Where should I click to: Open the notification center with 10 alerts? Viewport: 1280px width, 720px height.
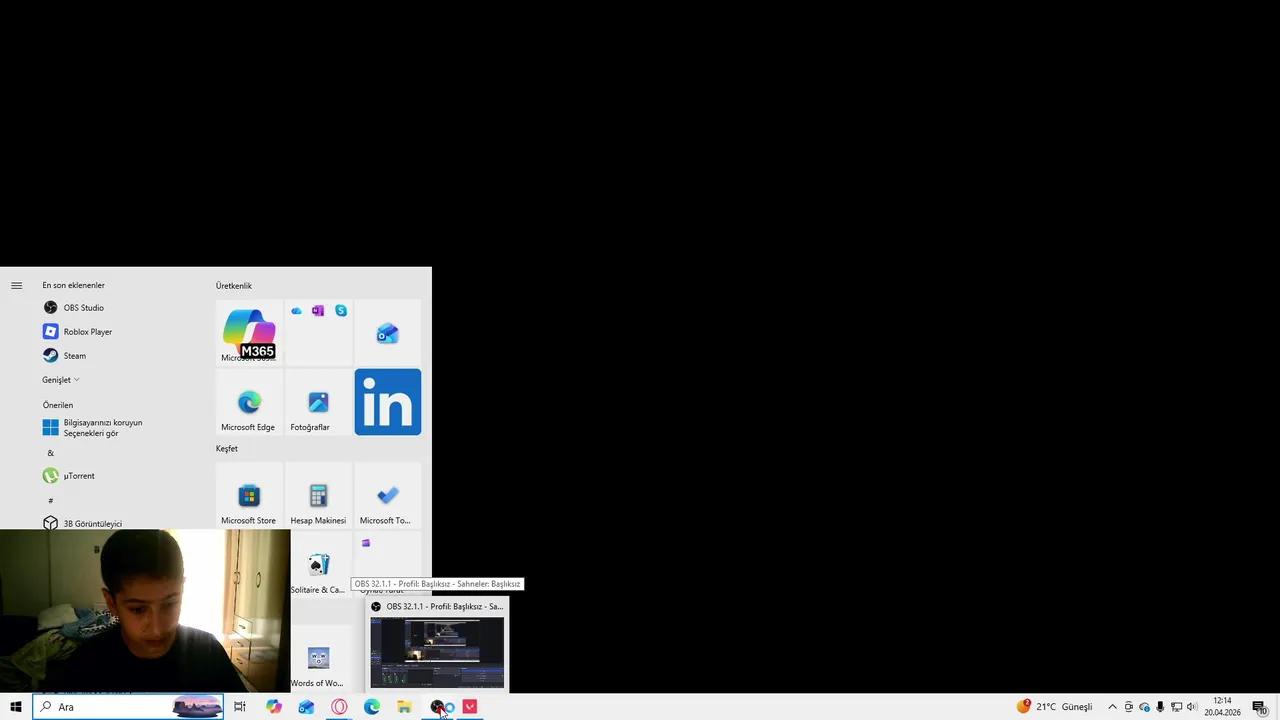1260,707
